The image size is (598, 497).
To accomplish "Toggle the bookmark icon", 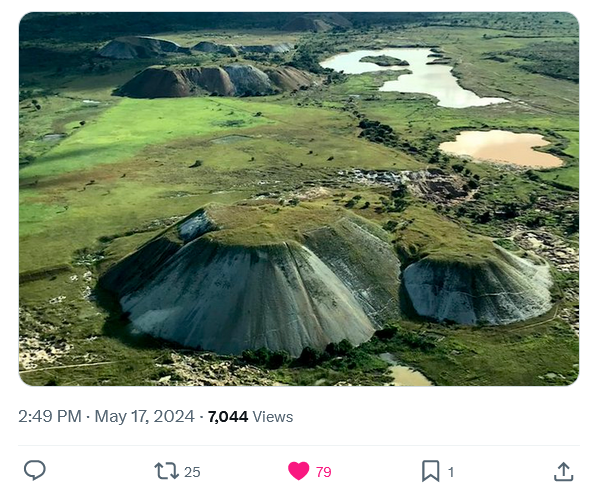I will (x=431, y=471).
